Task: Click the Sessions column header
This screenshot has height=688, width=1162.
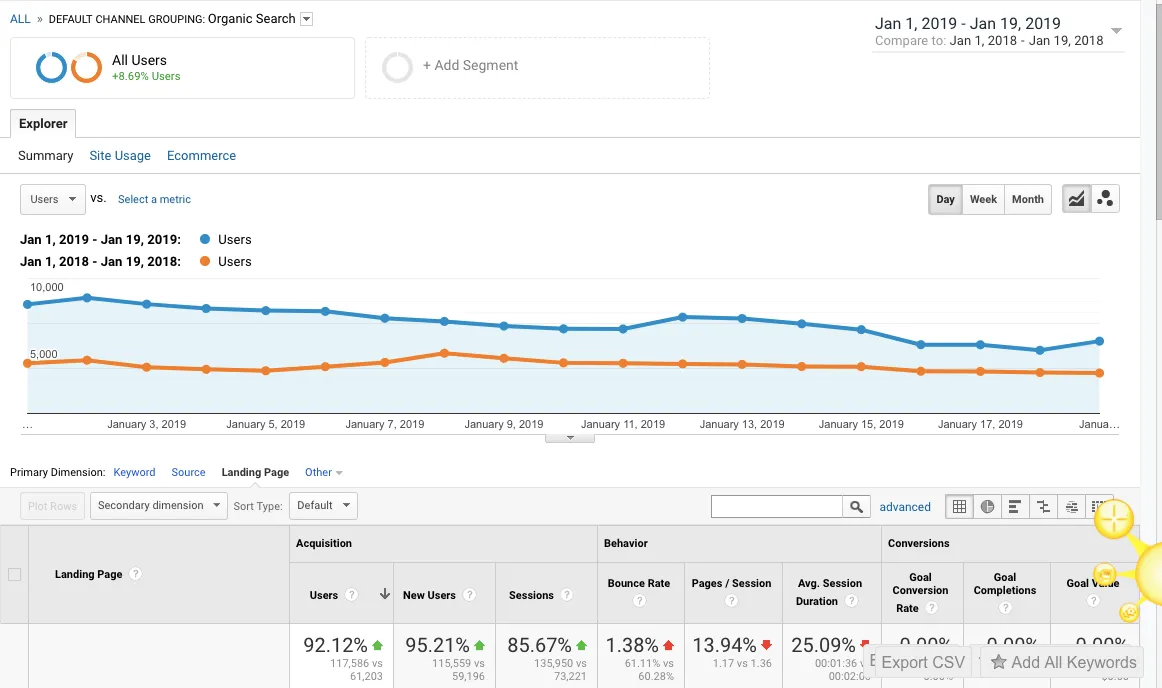Action: pyautogui.click(x=531, y=595)
